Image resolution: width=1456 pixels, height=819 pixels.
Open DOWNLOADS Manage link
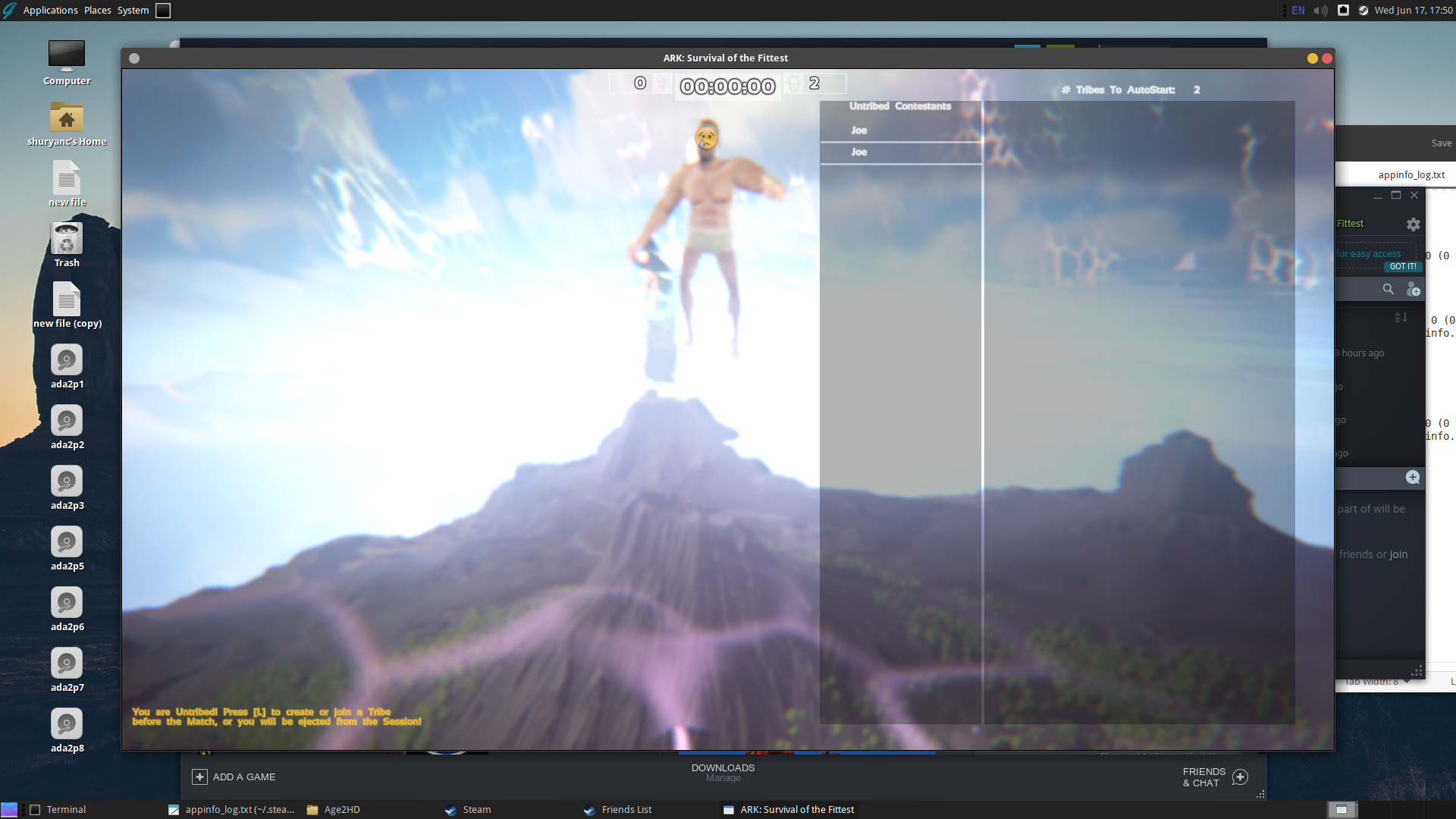tap(723, 773)
